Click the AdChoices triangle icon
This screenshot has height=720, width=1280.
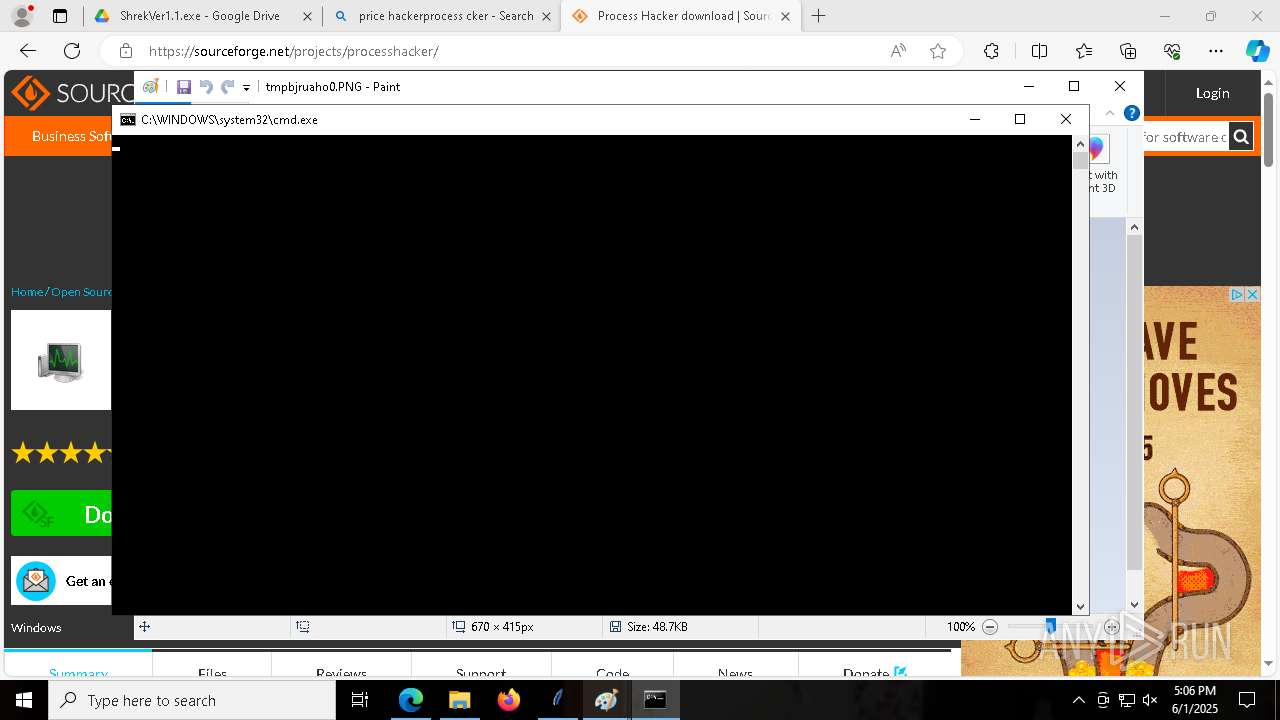click(1237, 295)
